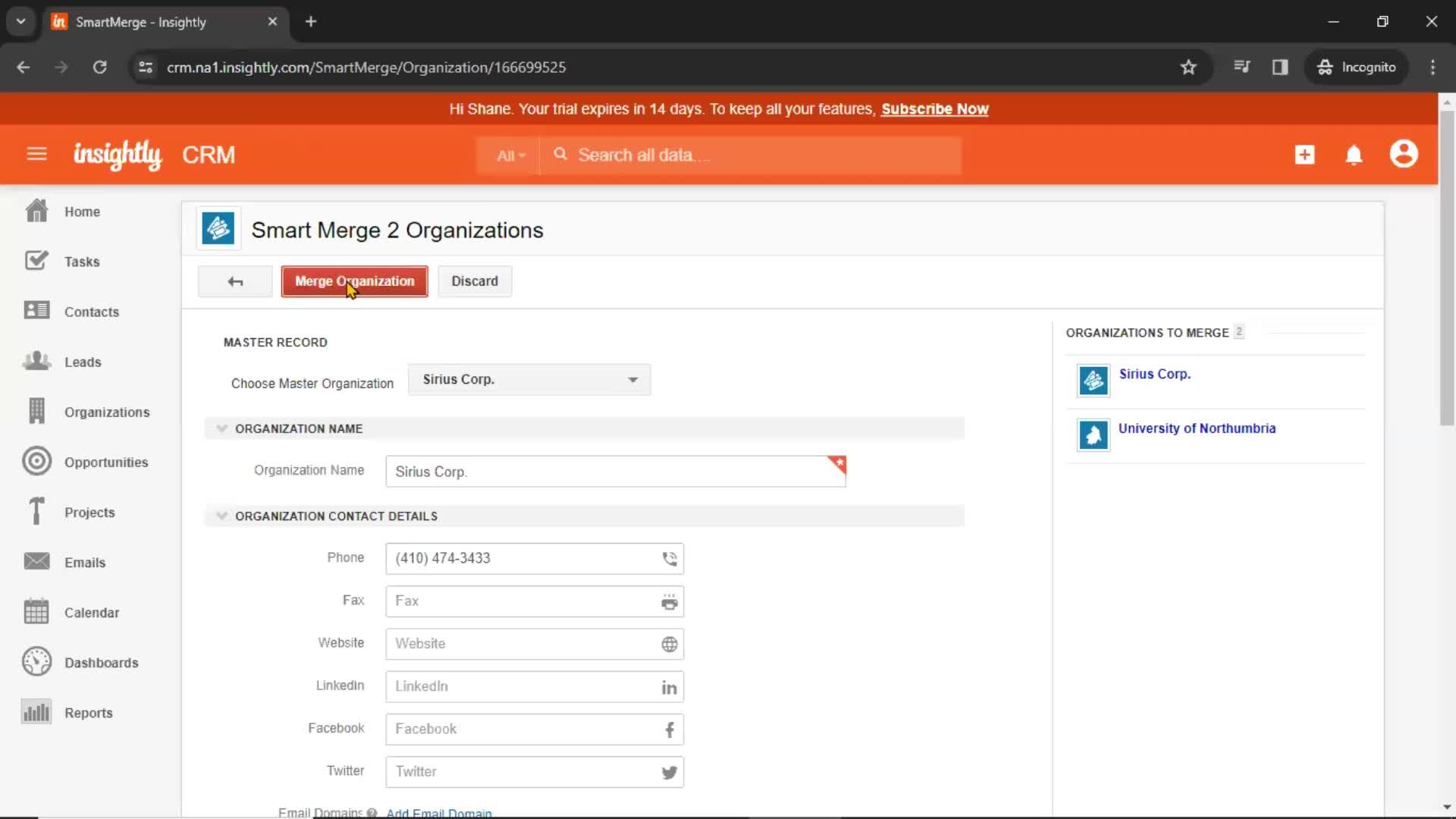The image size is (1456, 819).
Task: Open the browser side panel icon
Action: click(1280, 67)
